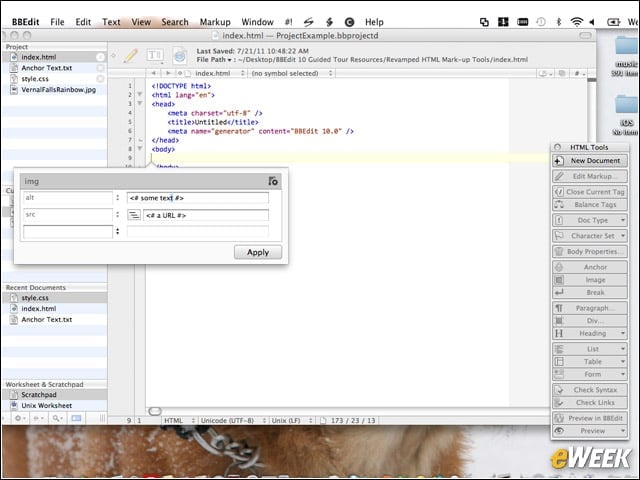640x480 pixels.
Task: Insert an Anchor tag
Action: (x=590, y=267)
